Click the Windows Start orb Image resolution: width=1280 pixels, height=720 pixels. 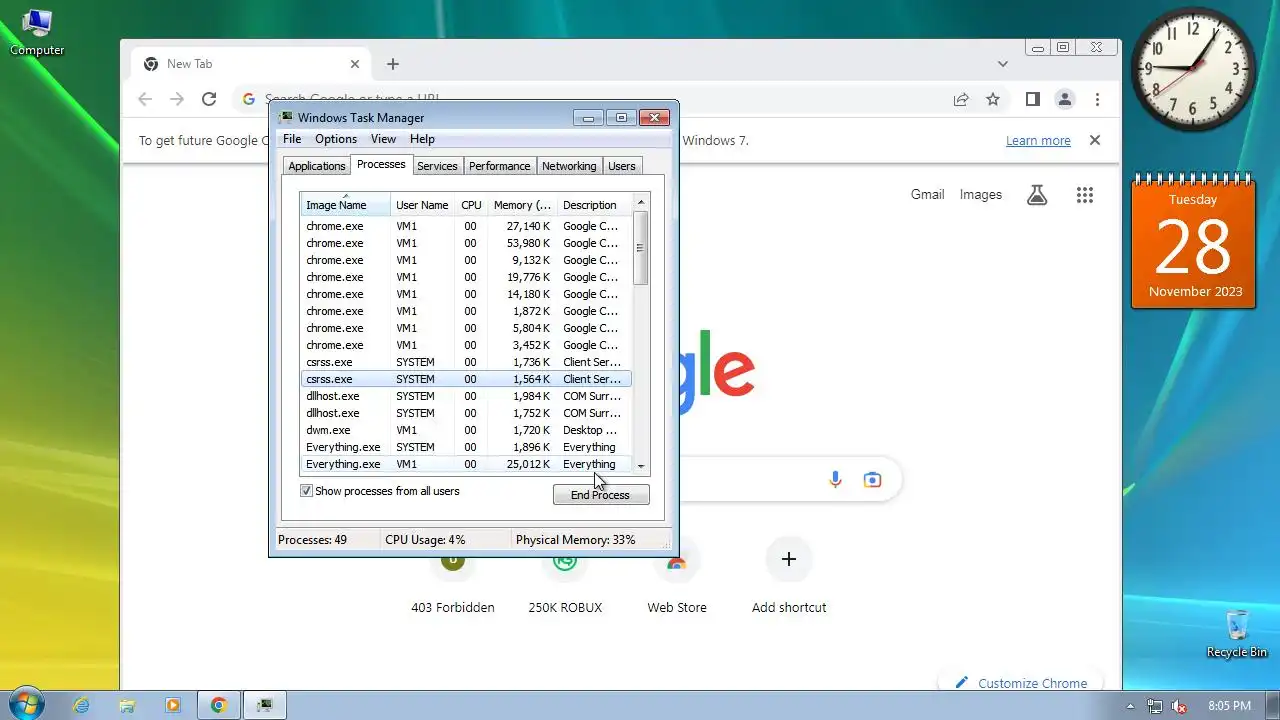(x=25, y=704)
